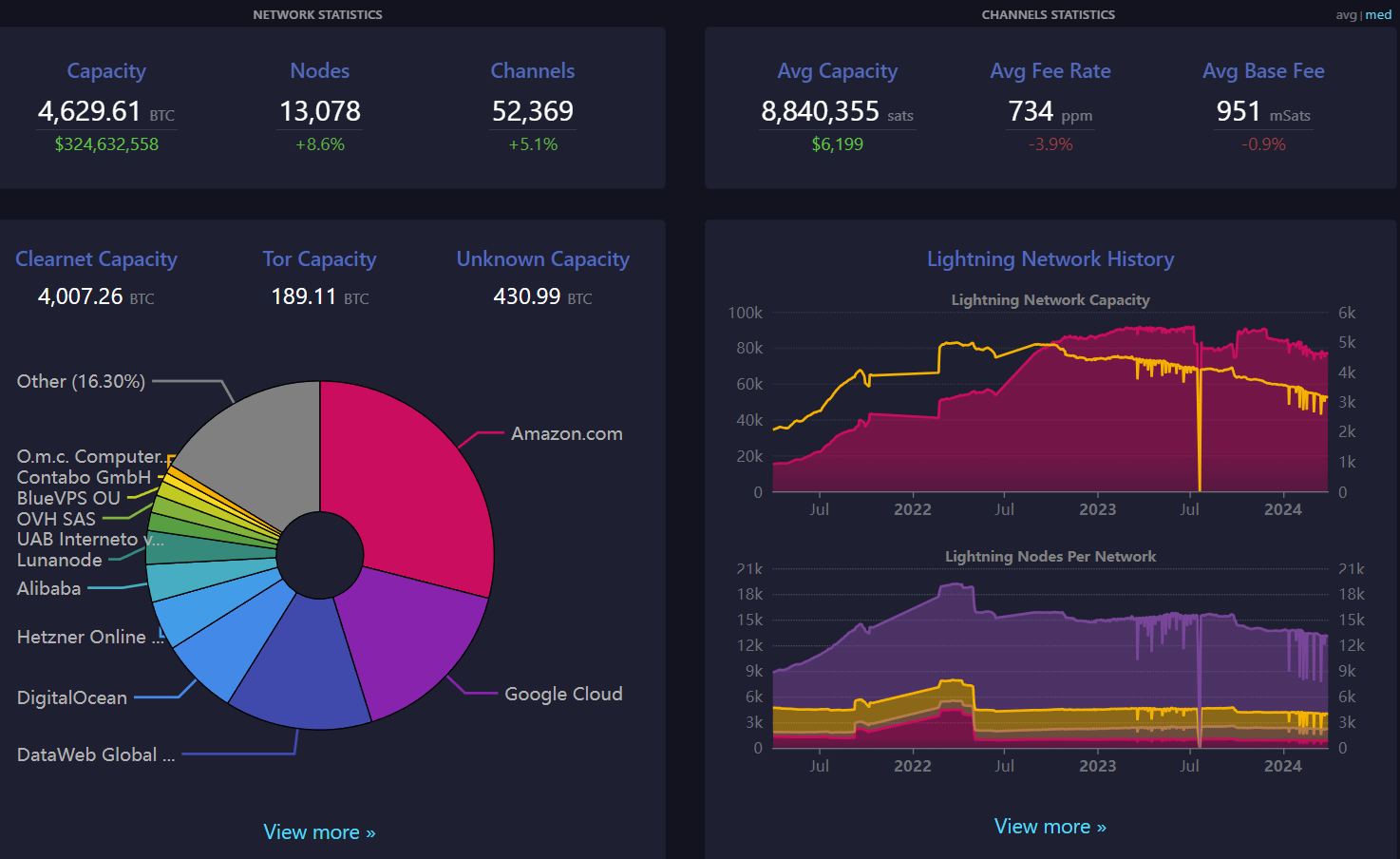
Task: Click the NETWORK STATISTICS header
Action: [x=317, y=15]
